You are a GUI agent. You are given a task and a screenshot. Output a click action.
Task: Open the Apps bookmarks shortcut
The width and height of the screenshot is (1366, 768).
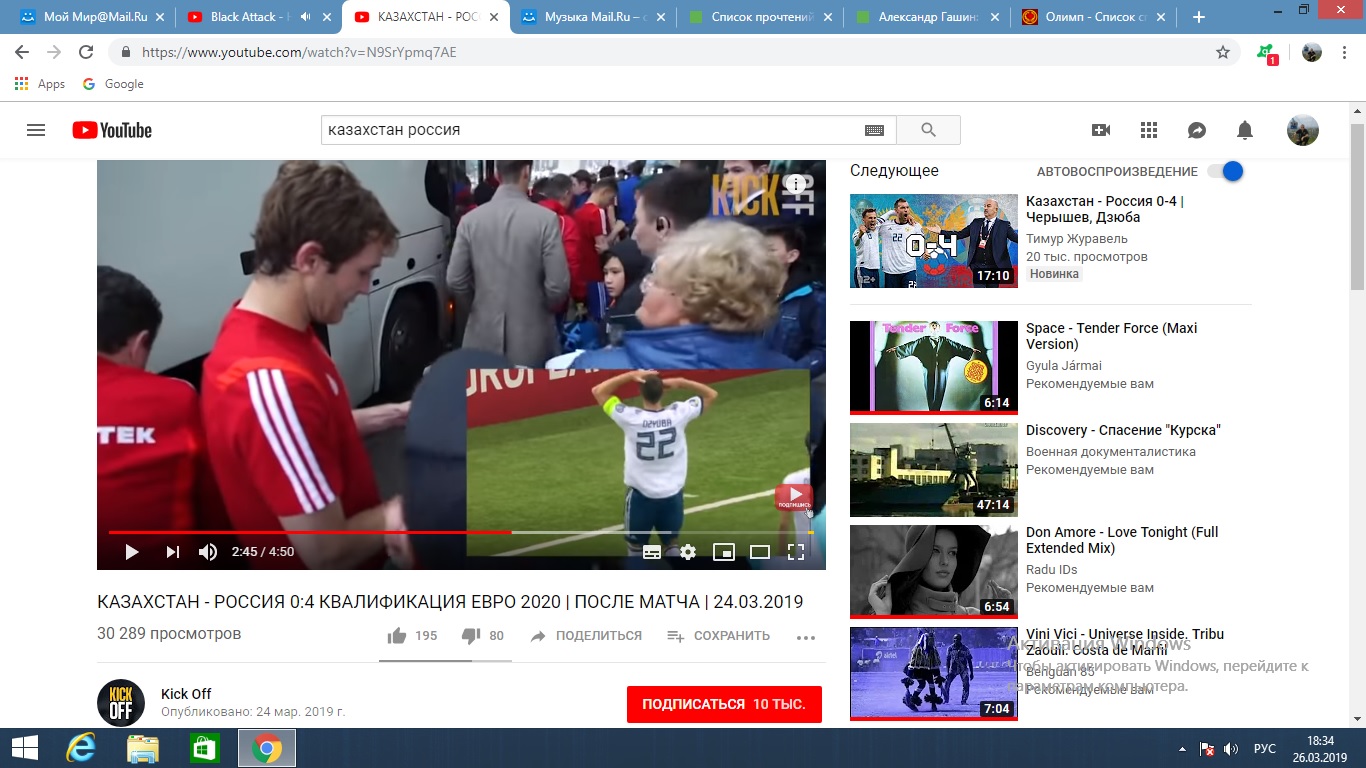point(40,84)
